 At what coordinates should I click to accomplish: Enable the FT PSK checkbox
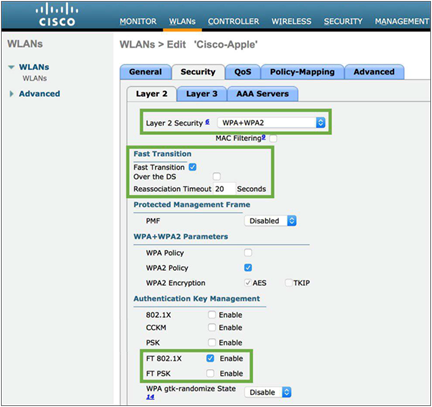point(210,373)
